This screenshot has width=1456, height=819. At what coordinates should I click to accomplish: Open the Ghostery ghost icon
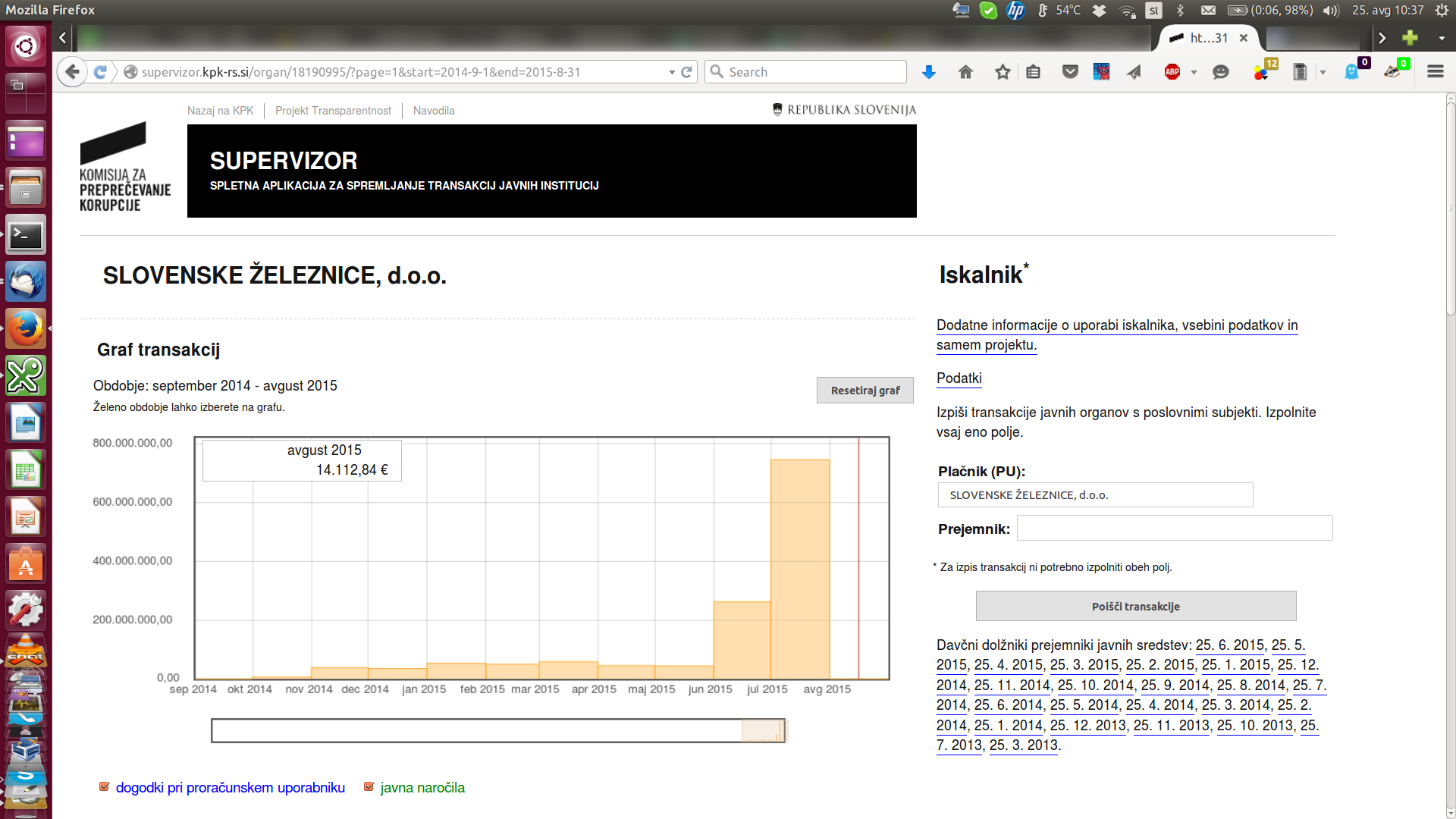[1352, 72]
